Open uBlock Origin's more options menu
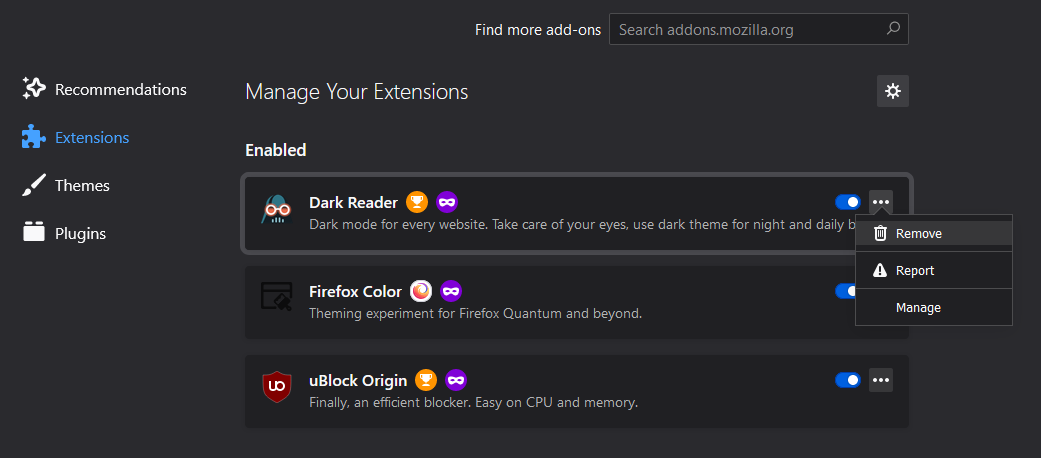The height and width of the screenshot is (458, 1041). click(x=880, y=380)
